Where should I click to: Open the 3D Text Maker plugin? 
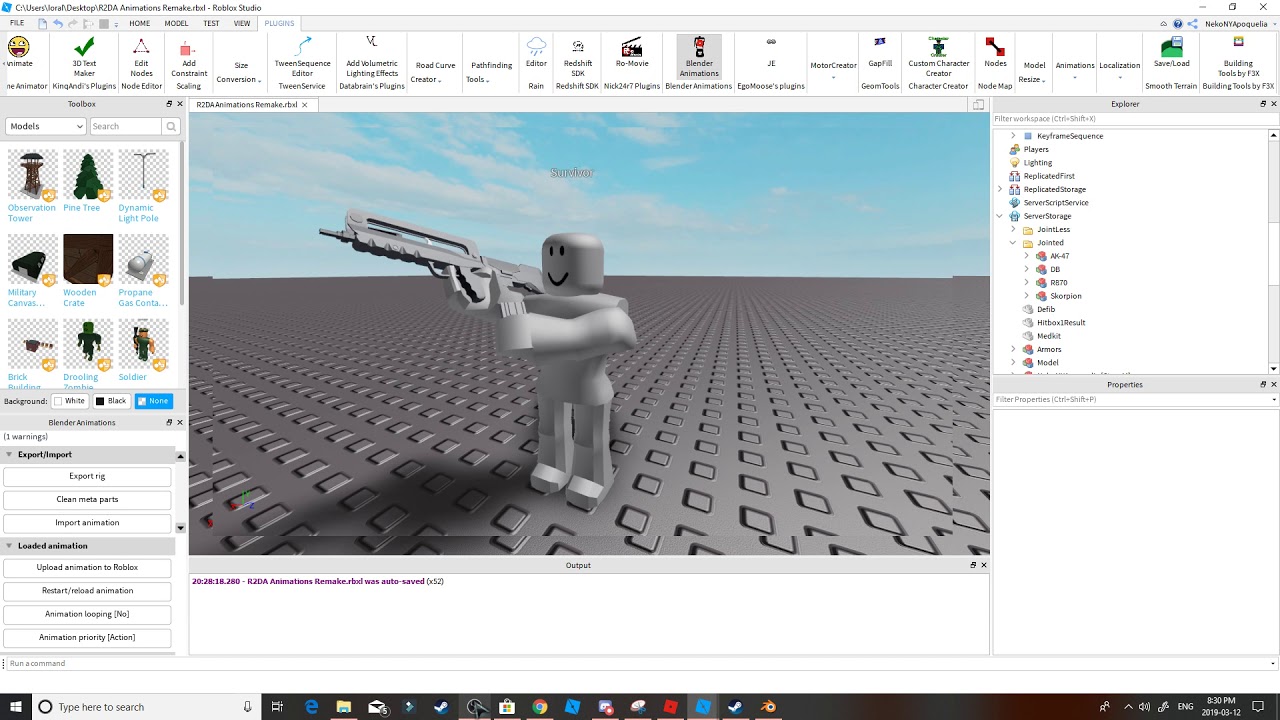(84, 58)
